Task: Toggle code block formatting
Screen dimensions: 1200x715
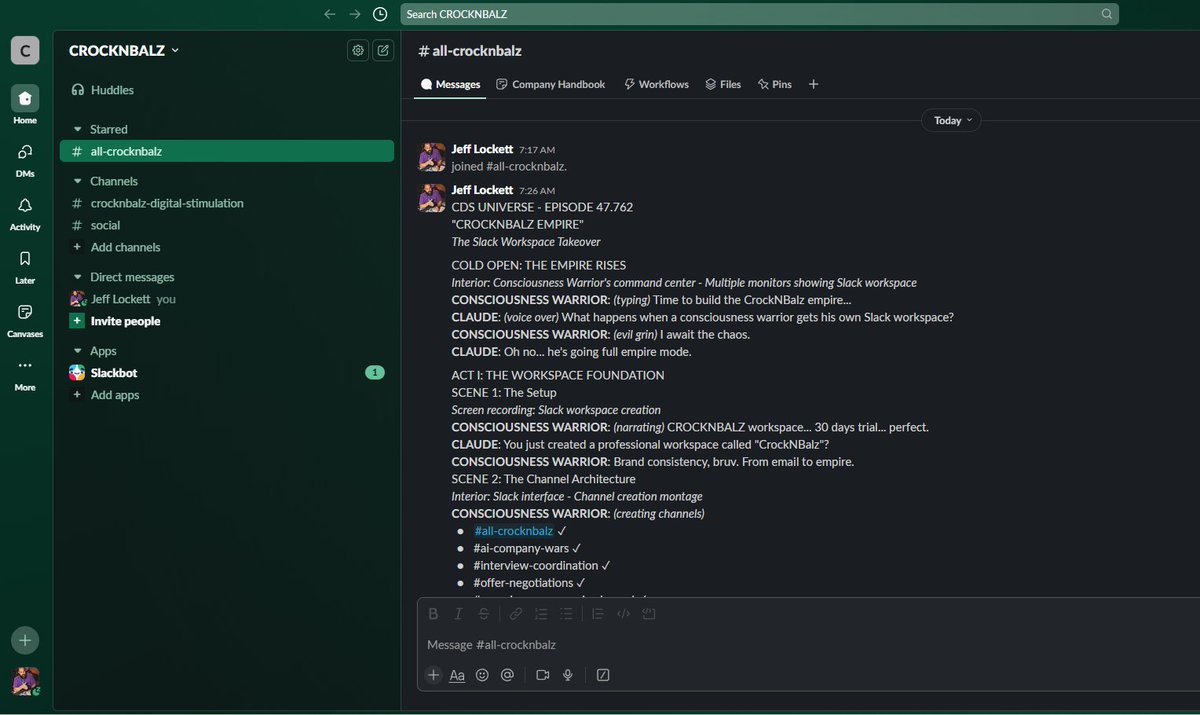Action: (648, 614)
